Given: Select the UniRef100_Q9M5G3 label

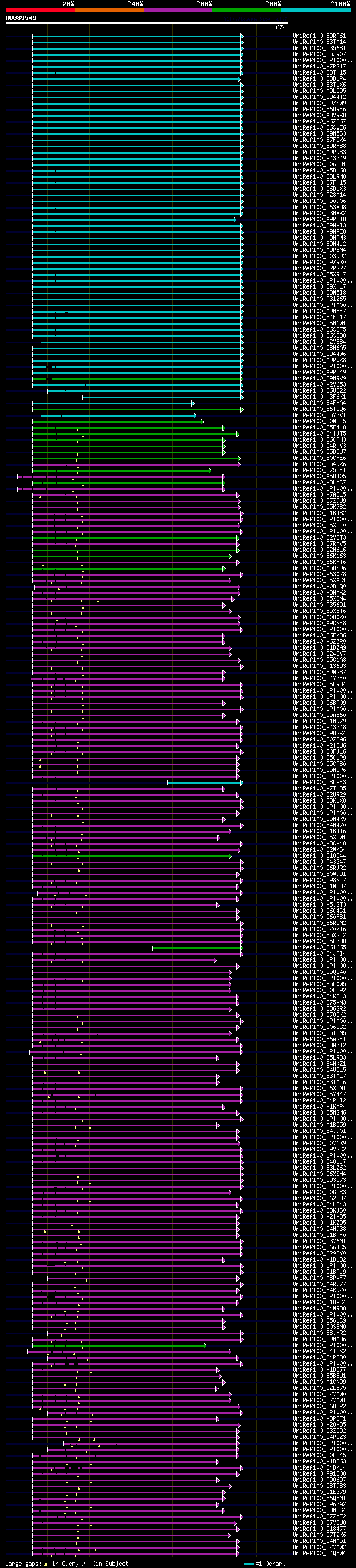Looking at the screenshot, I should pos(319,134).
